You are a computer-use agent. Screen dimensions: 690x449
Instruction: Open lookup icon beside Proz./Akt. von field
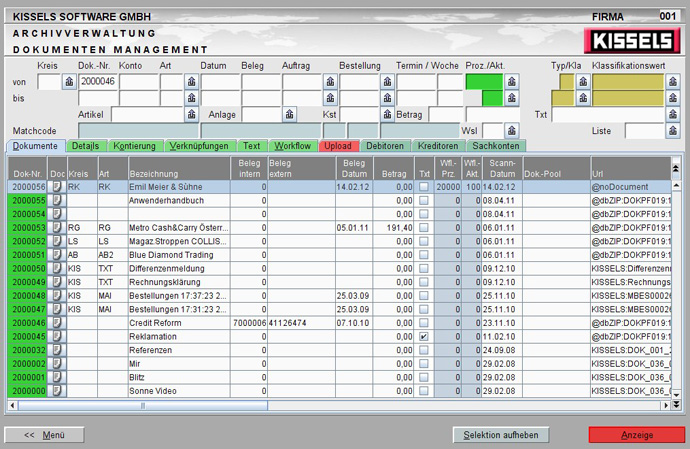tap(511, 82)
